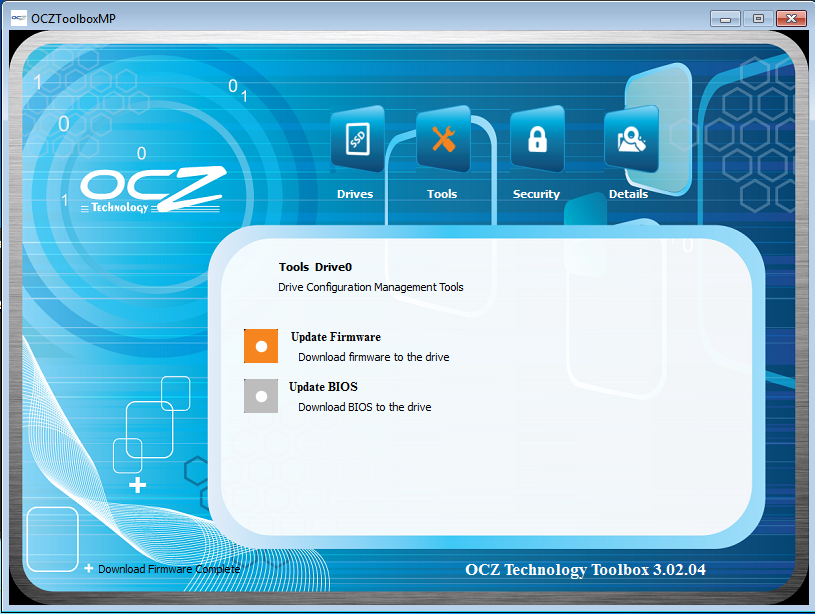Close the OCZToolboxMP window
Screen dimensions: 815x614
point(791,19)
